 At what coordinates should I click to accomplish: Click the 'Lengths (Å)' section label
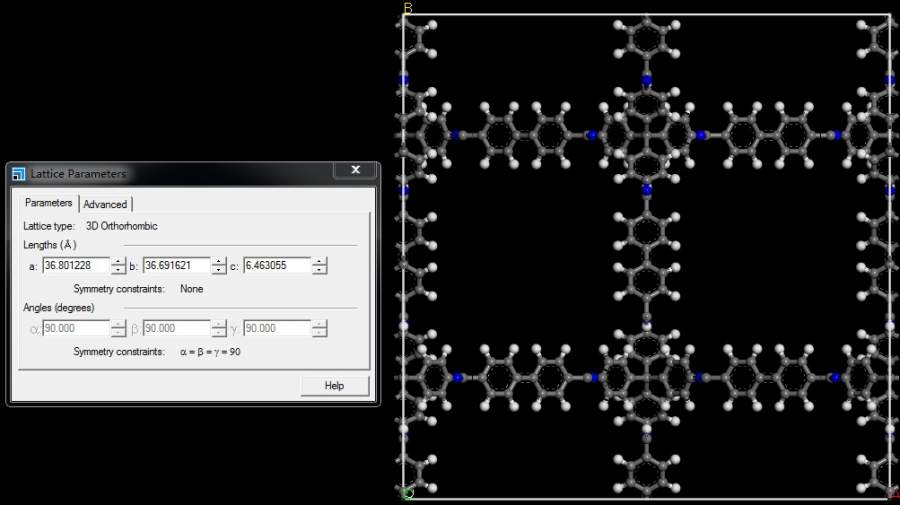coord(50,245)
